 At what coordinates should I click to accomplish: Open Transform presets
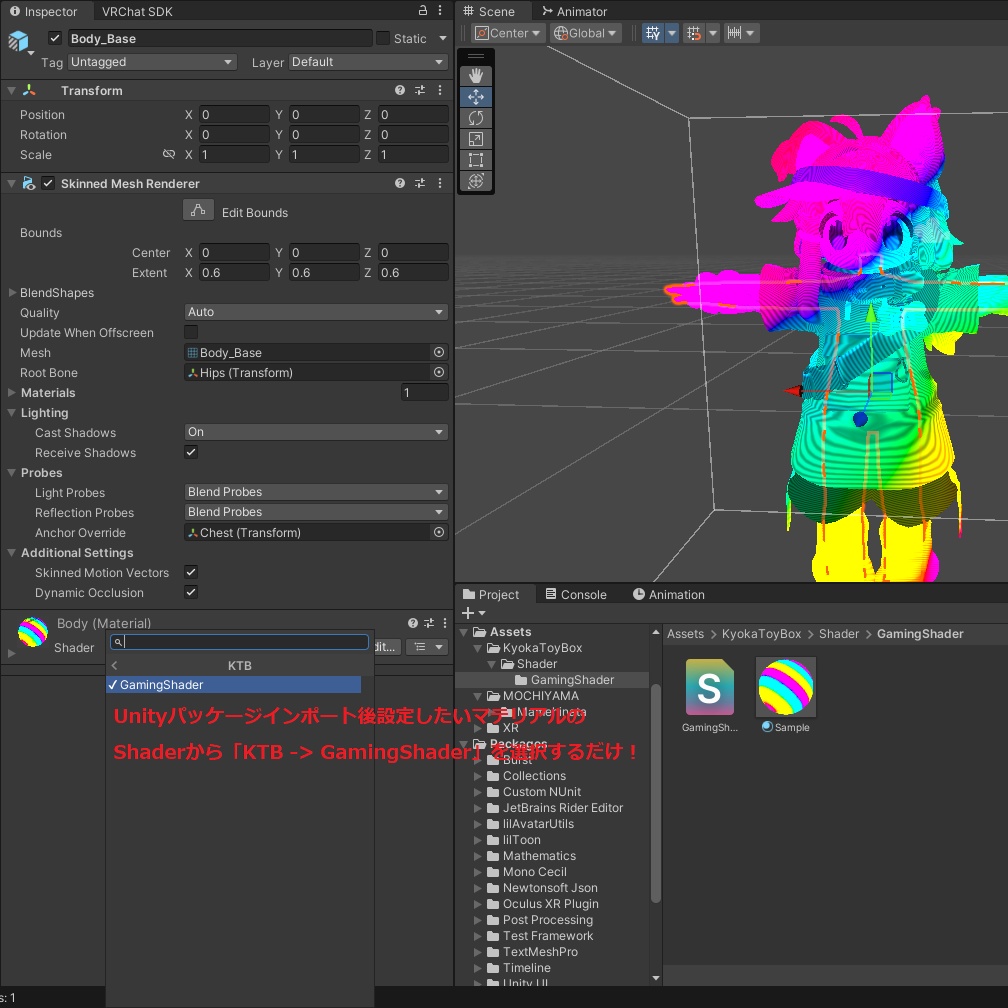pos(420,91)
